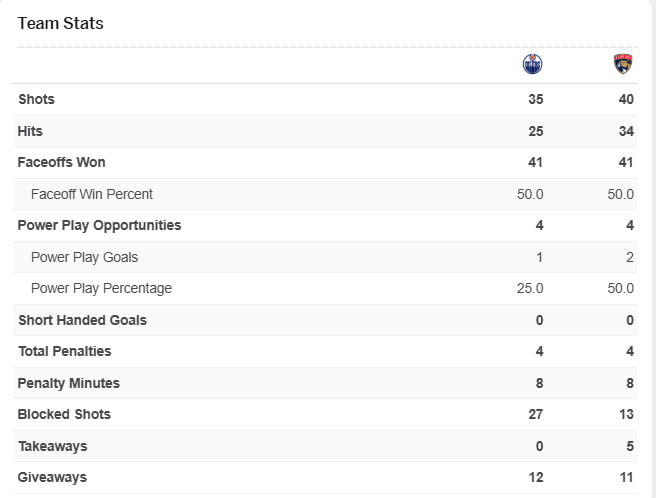Image resolution: width=656 pixels, height=498 pixels.
Task: Click the Power Play Opportunities label
Action: [x=99, y=225]
